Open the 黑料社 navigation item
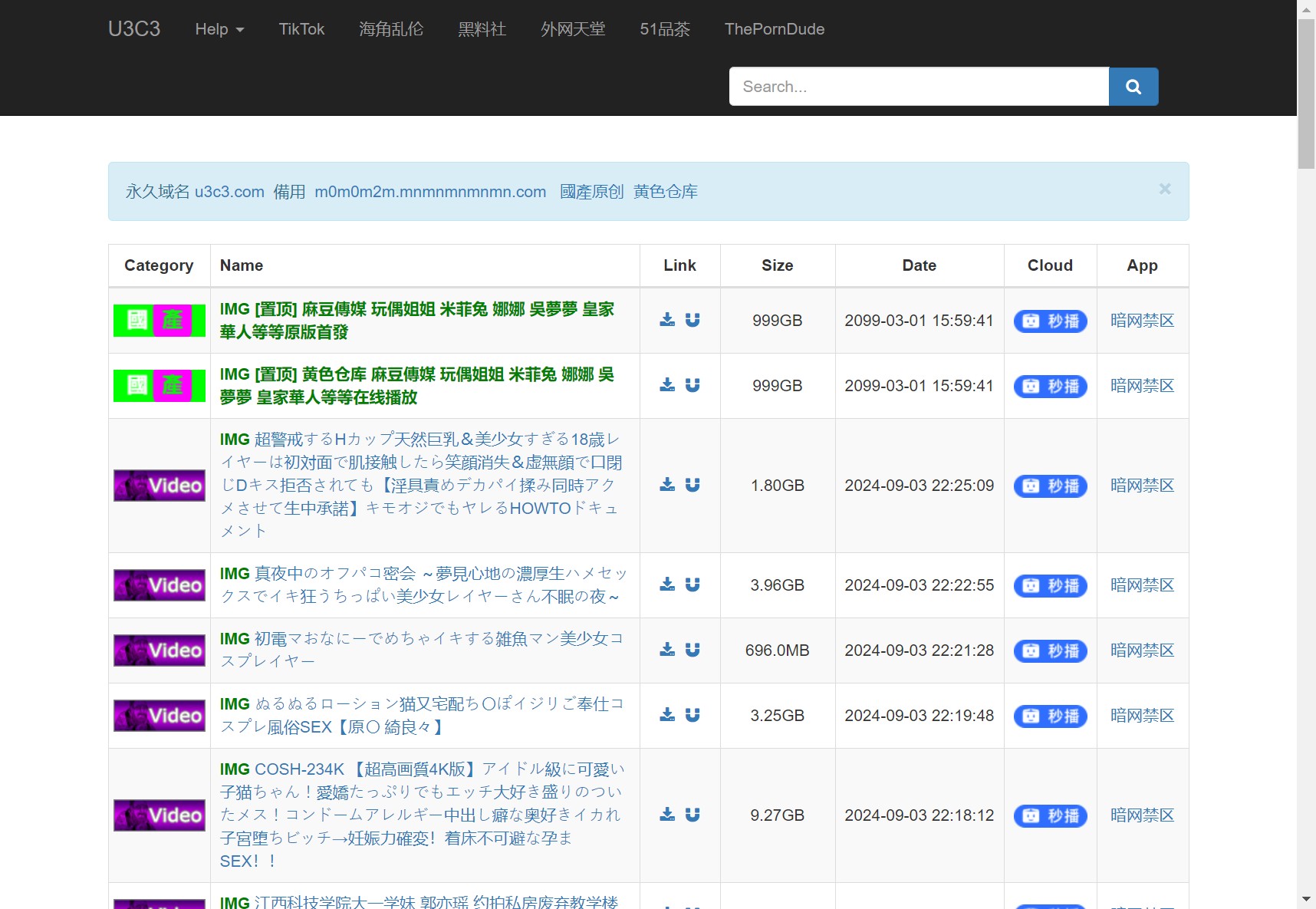 click(482, 29)
